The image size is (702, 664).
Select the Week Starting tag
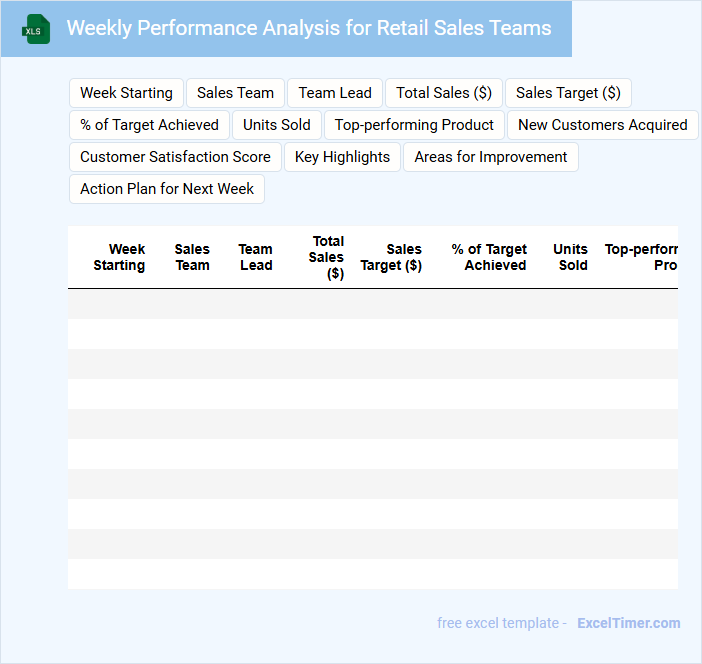click(126, 93)
